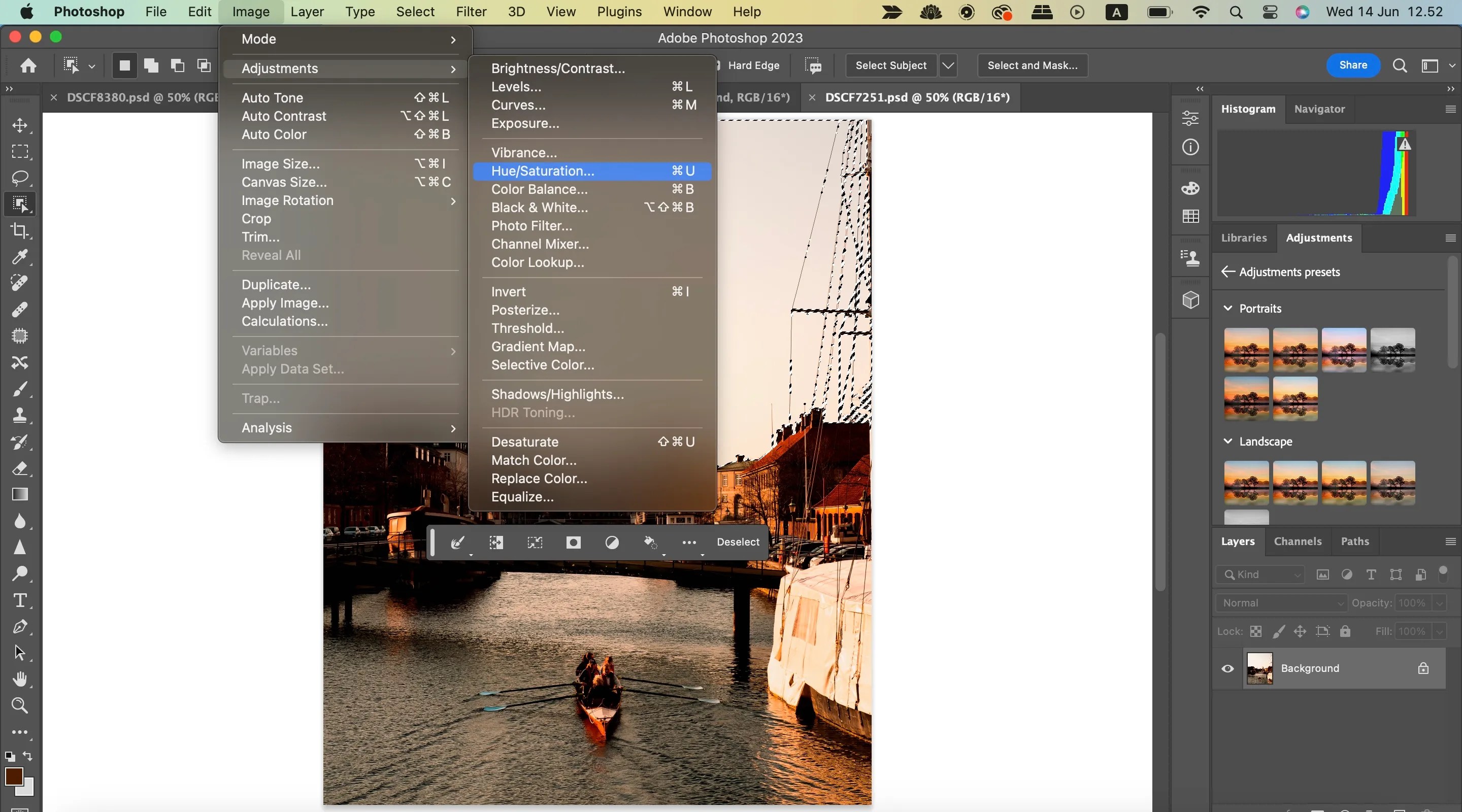
Task: Click the Wi-Fi icon in menu bar
Action: click(1201, 12)
